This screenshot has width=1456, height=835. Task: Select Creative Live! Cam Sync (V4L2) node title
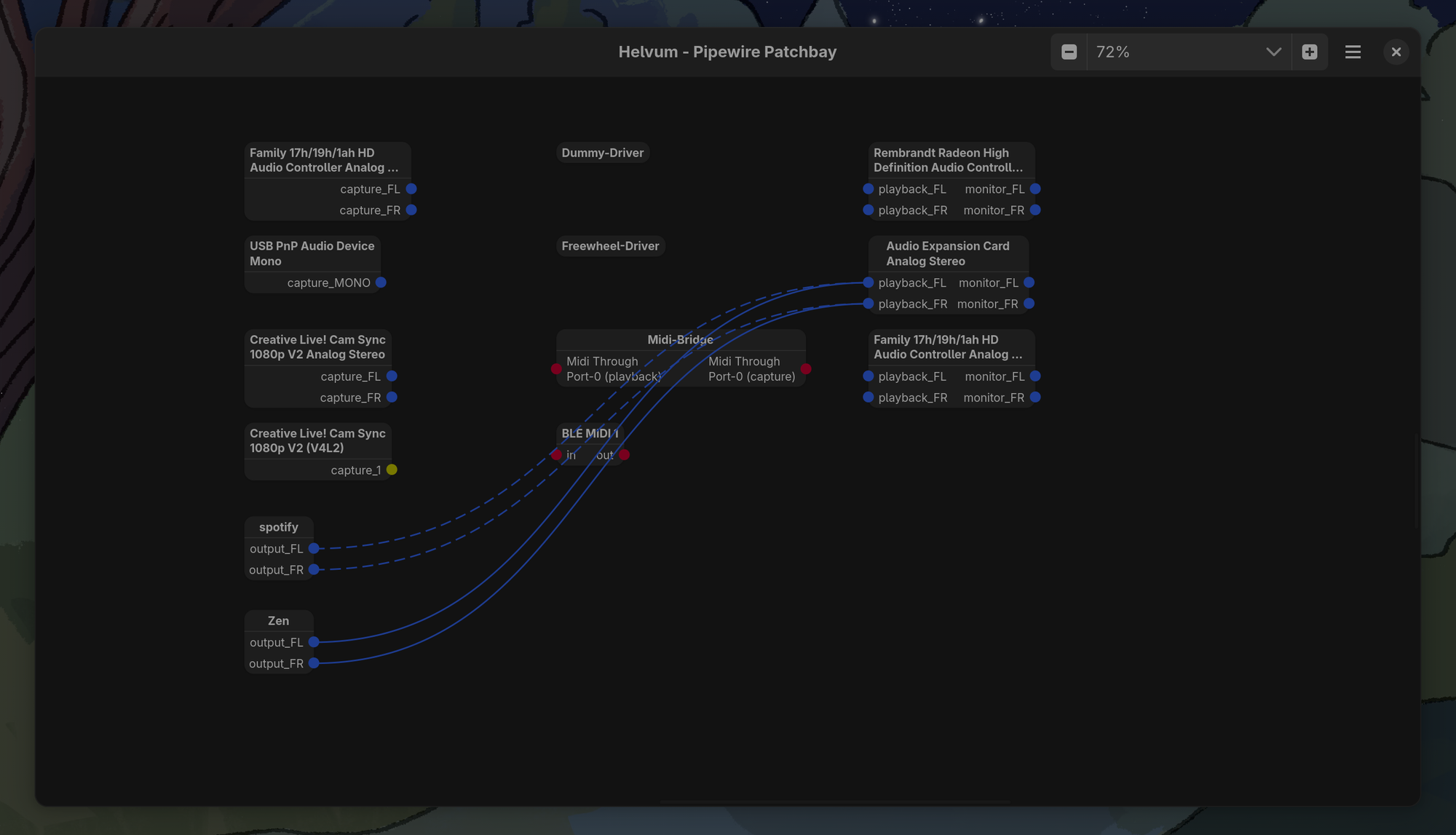click(317, 440)
